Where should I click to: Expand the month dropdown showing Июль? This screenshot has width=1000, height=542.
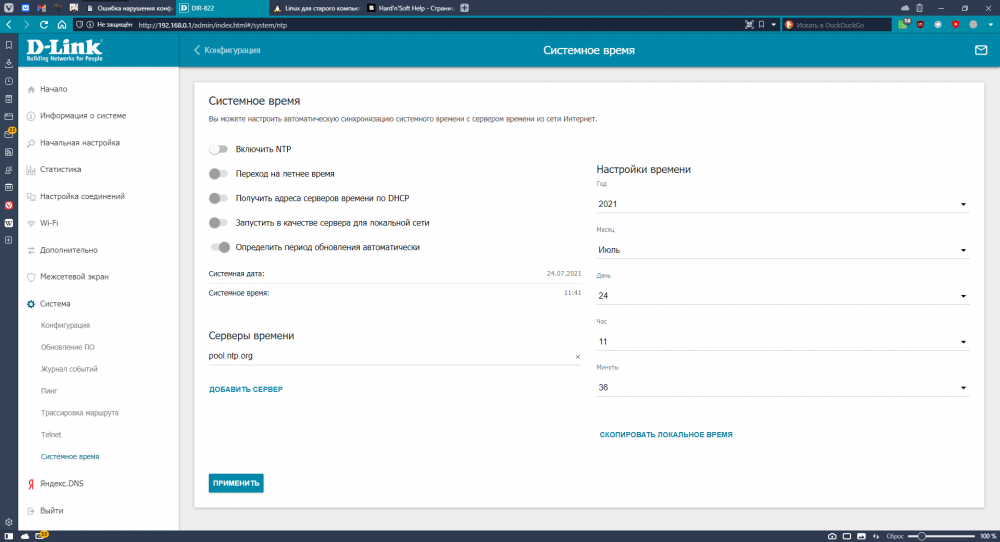coord(782,250)
